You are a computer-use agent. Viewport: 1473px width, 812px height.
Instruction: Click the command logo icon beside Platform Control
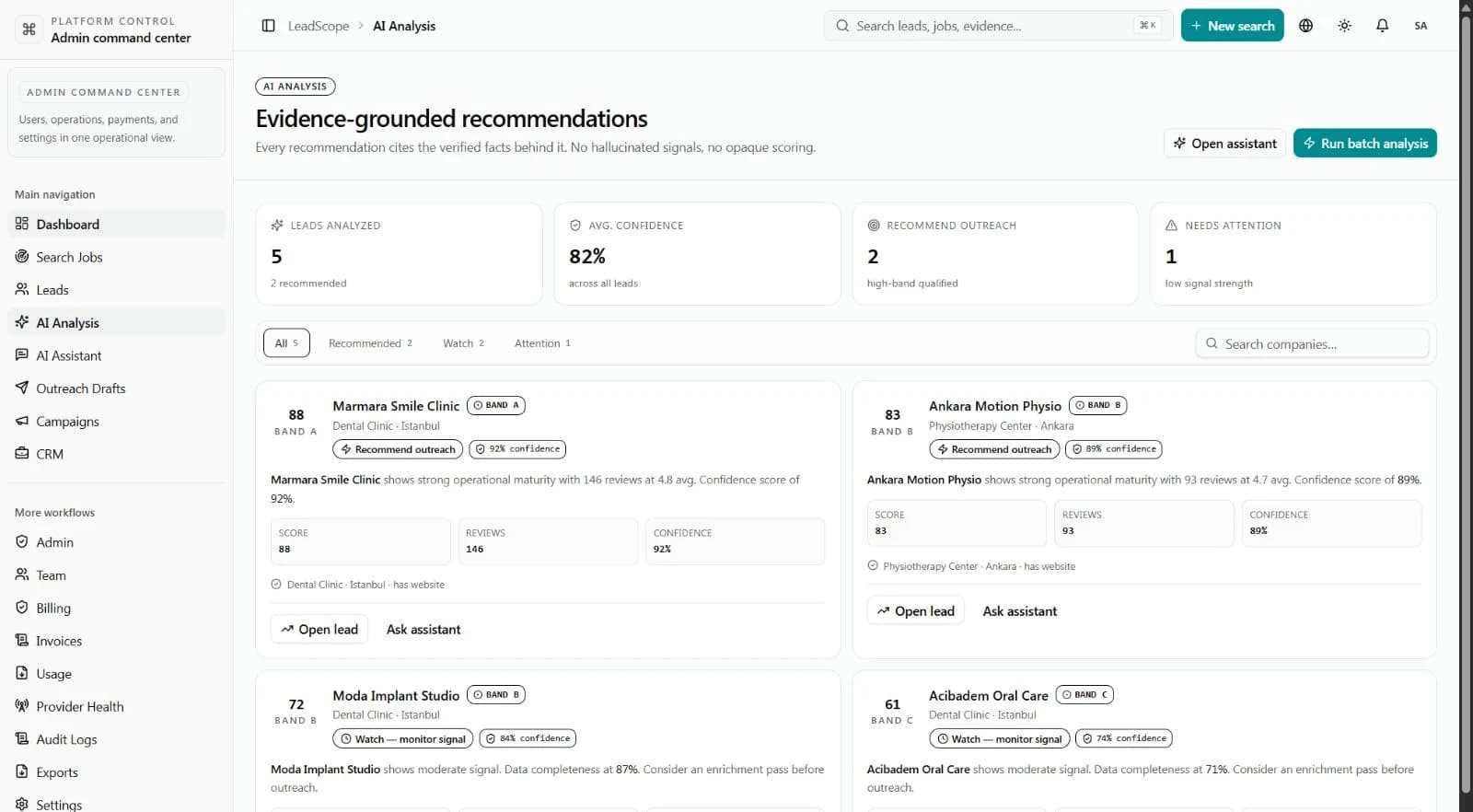[29, 29]
